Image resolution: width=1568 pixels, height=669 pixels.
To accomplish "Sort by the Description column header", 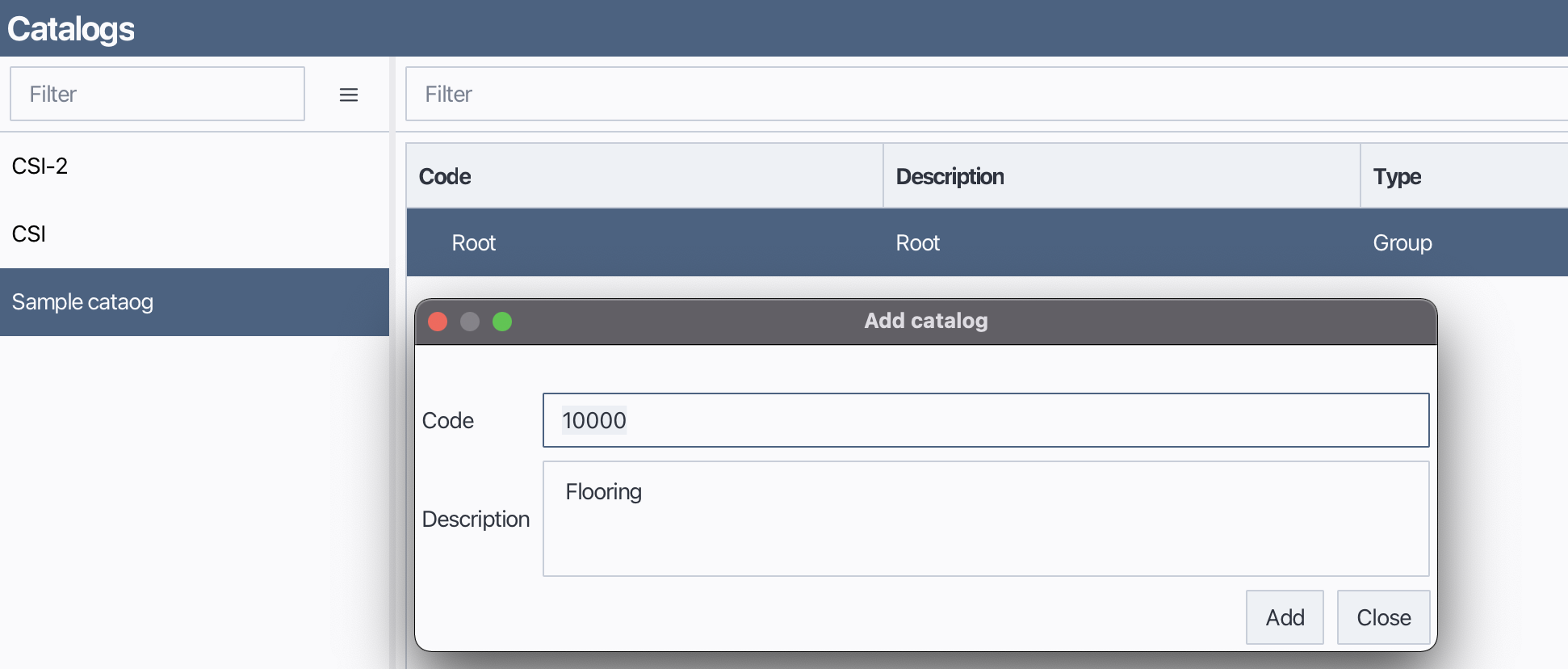I will coord(1121,176).
